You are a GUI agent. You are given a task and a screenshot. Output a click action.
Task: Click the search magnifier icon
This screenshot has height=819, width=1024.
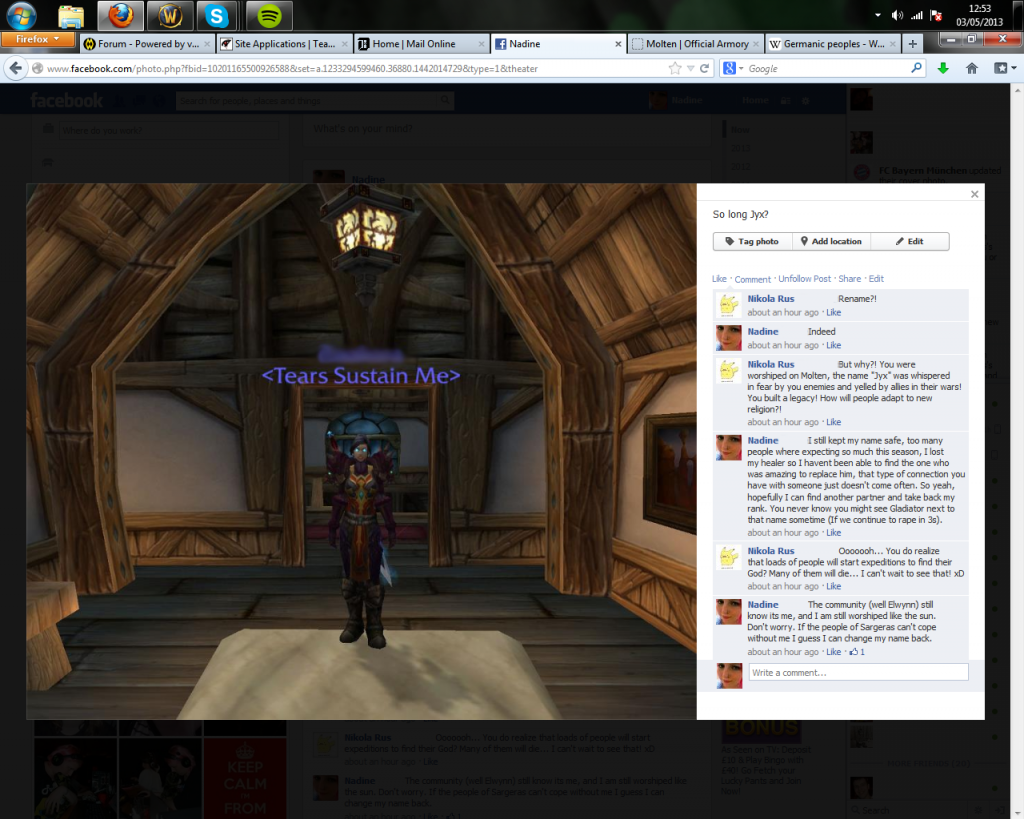click(916, 68)
